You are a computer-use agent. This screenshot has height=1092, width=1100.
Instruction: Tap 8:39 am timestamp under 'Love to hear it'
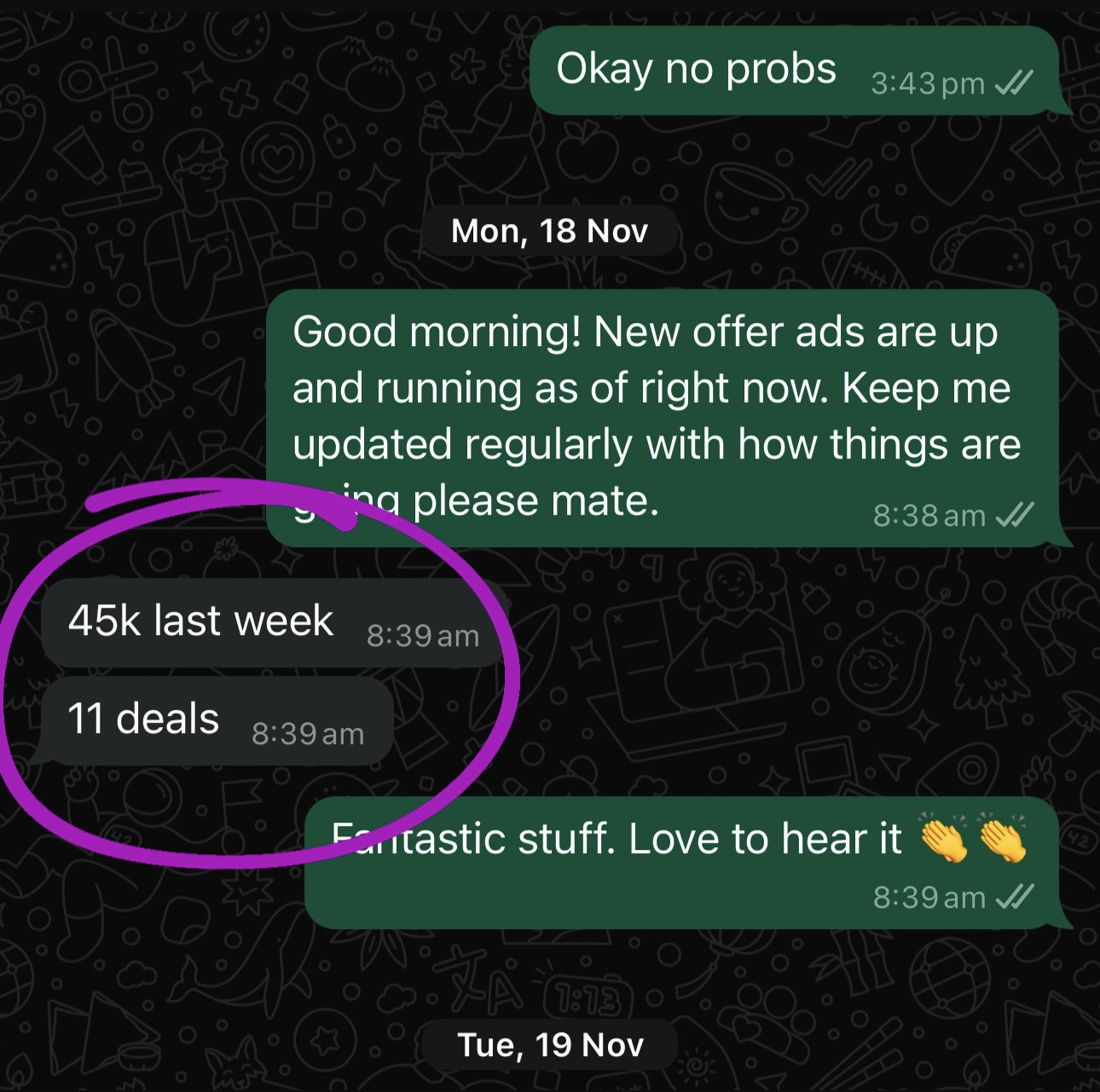click(929, 898)
